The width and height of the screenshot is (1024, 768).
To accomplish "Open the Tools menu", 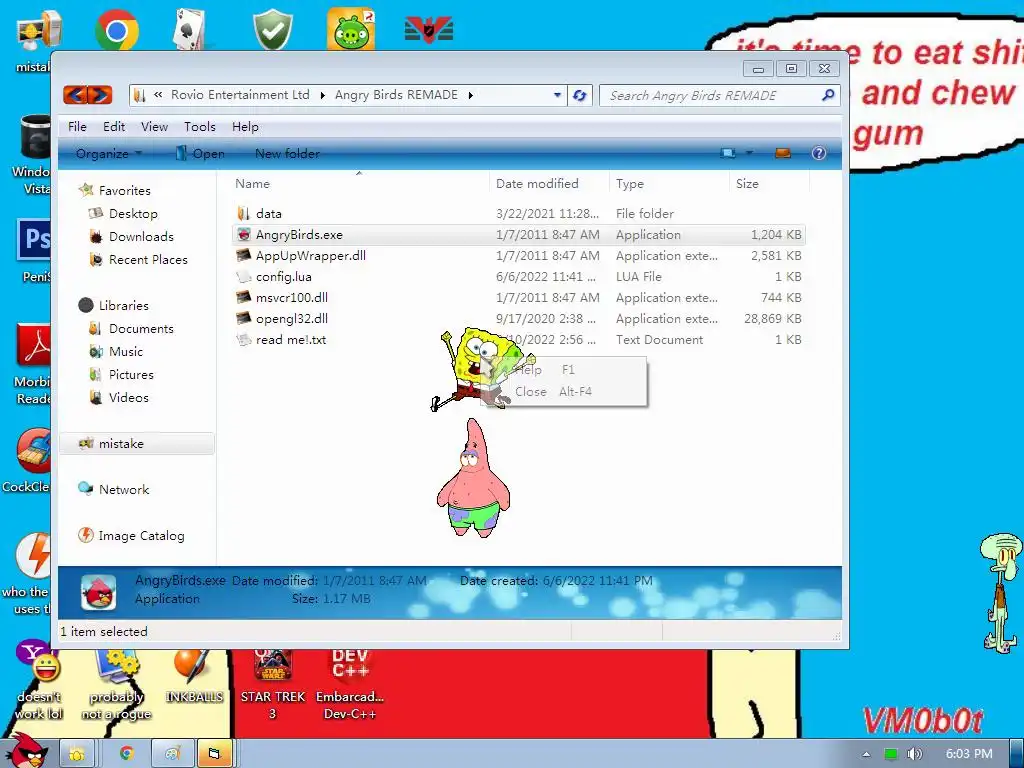I will pyautogui.click(x=199, y=127).
